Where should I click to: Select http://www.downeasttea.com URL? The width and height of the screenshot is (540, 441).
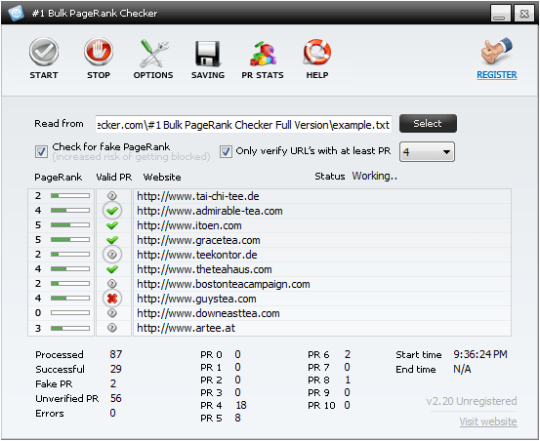208,313
